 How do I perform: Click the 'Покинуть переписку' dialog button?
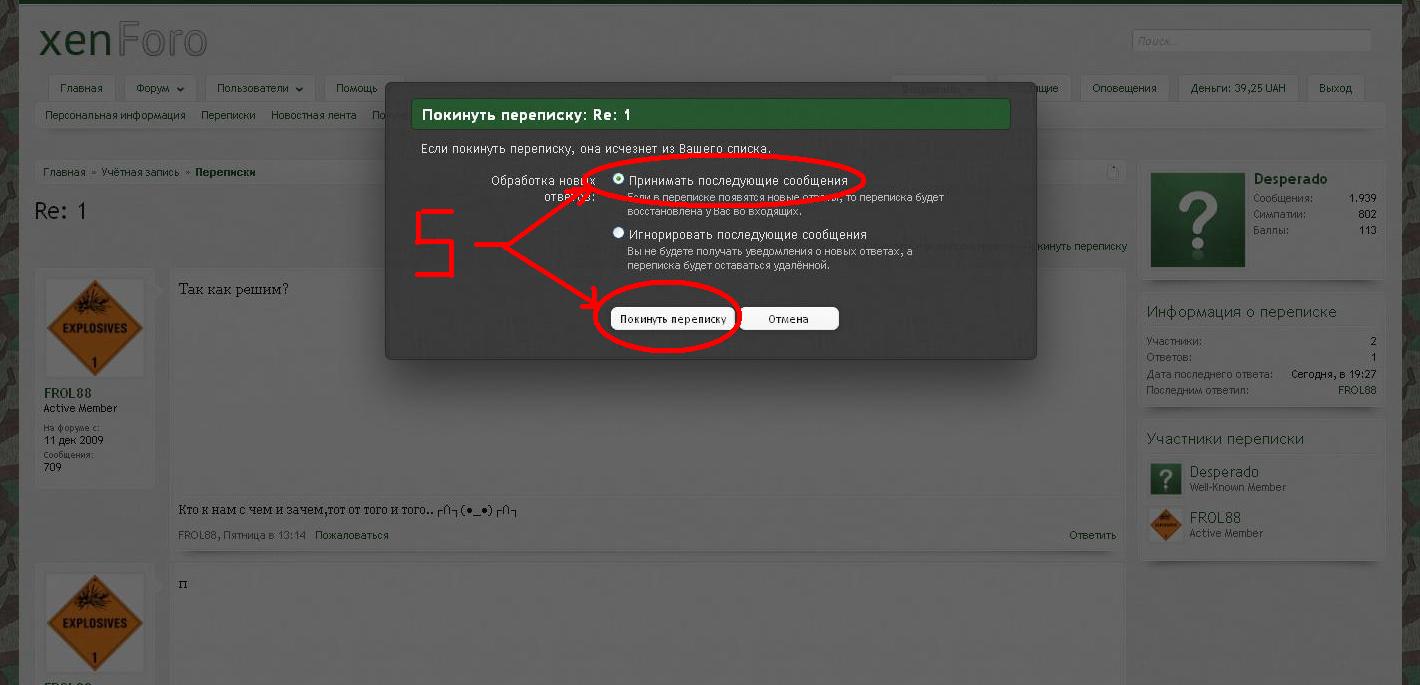coord(673,319)
